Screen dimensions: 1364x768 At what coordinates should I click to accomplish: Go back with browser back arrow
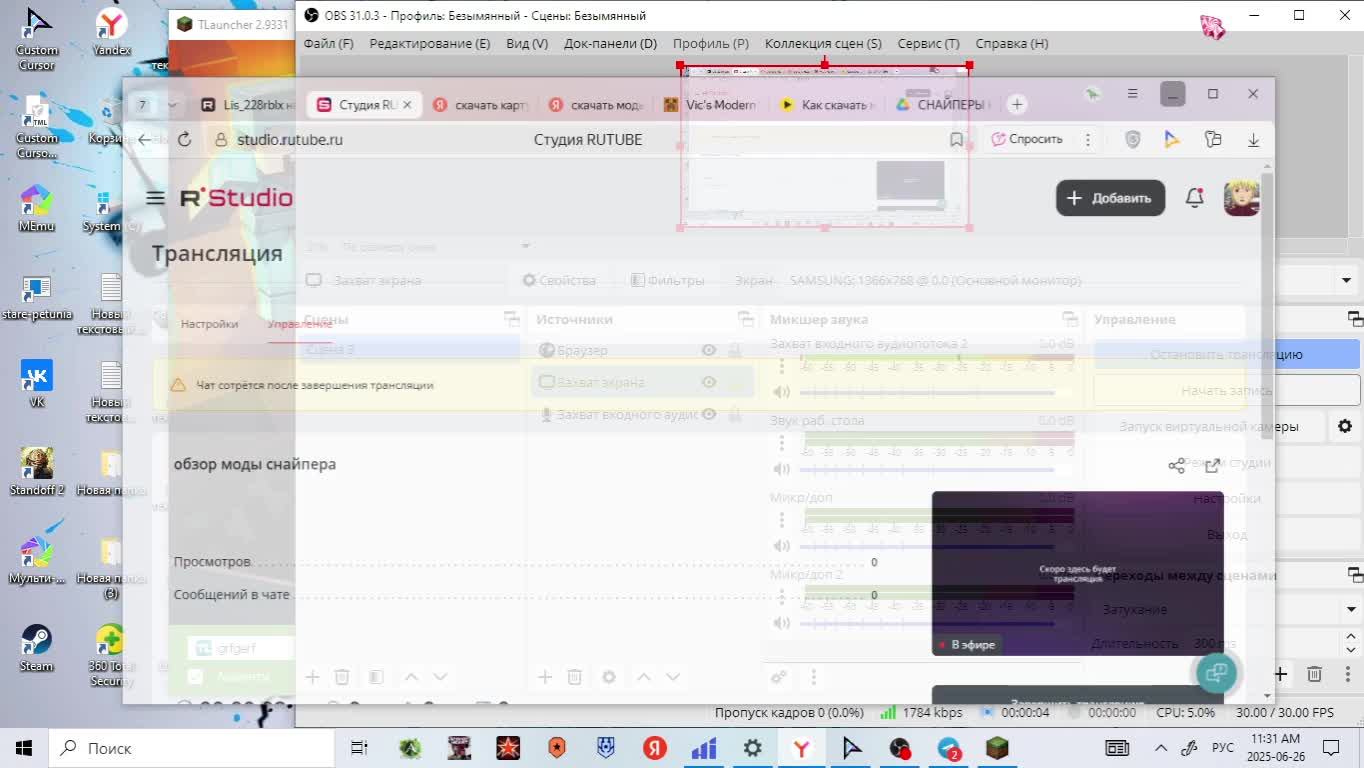click(145, 140)
